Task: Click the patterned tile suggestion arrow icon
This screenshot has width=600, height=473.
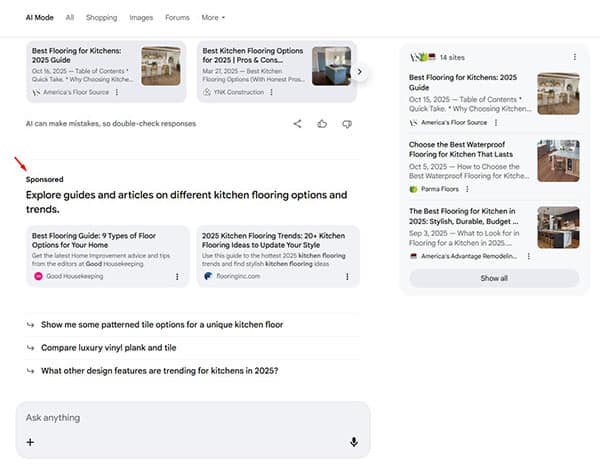Action: click(x=30, y=325)
